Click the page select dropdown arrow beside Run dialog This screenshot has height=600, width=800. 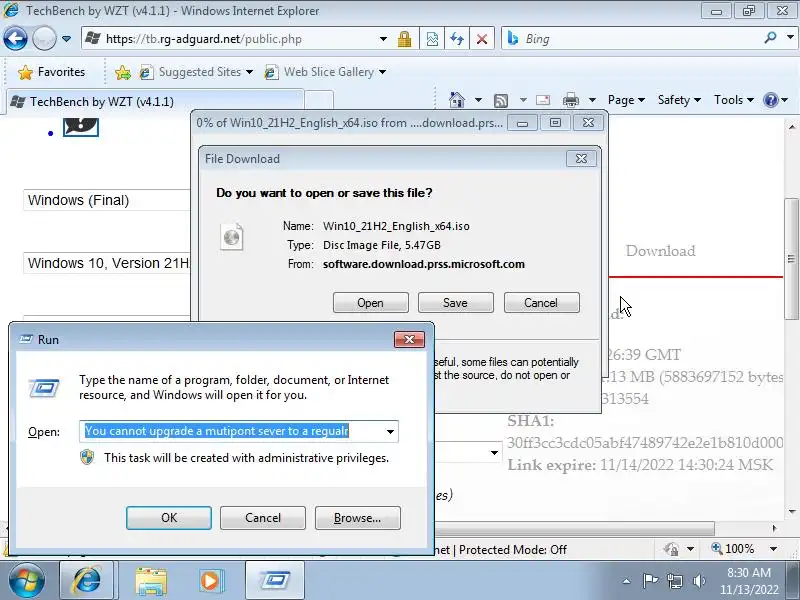coord(494,453)
